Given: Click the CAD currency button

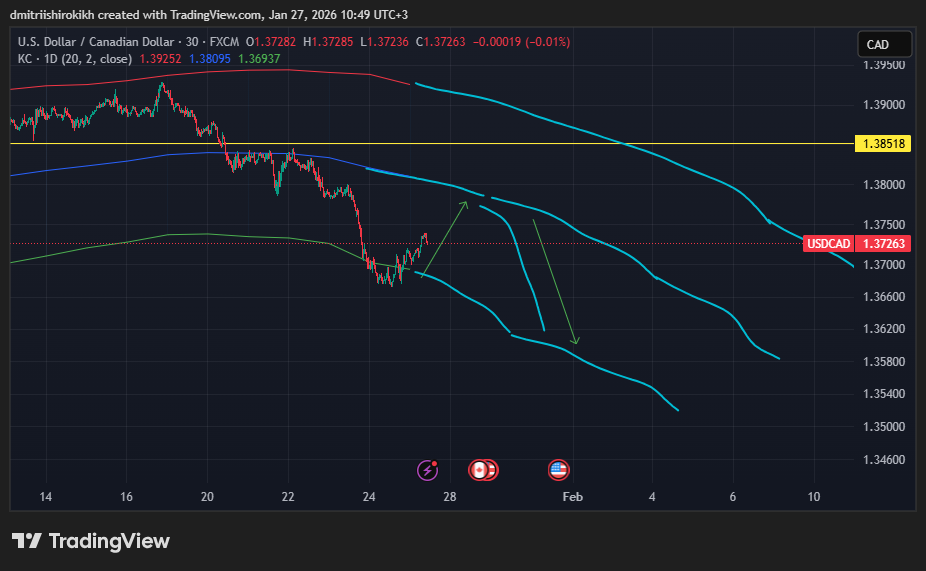Looking at the screenshot, I should point(884,44).
